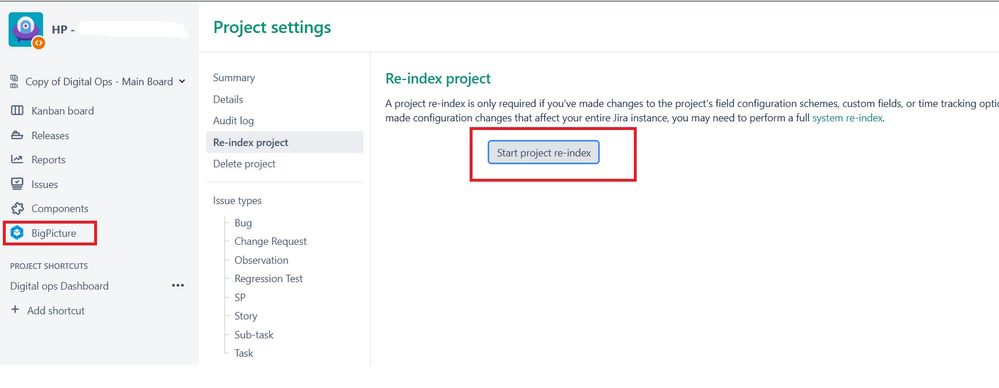Click the Components puzzle icon
This screenshot has height=388, width=999.
point(17,208)
